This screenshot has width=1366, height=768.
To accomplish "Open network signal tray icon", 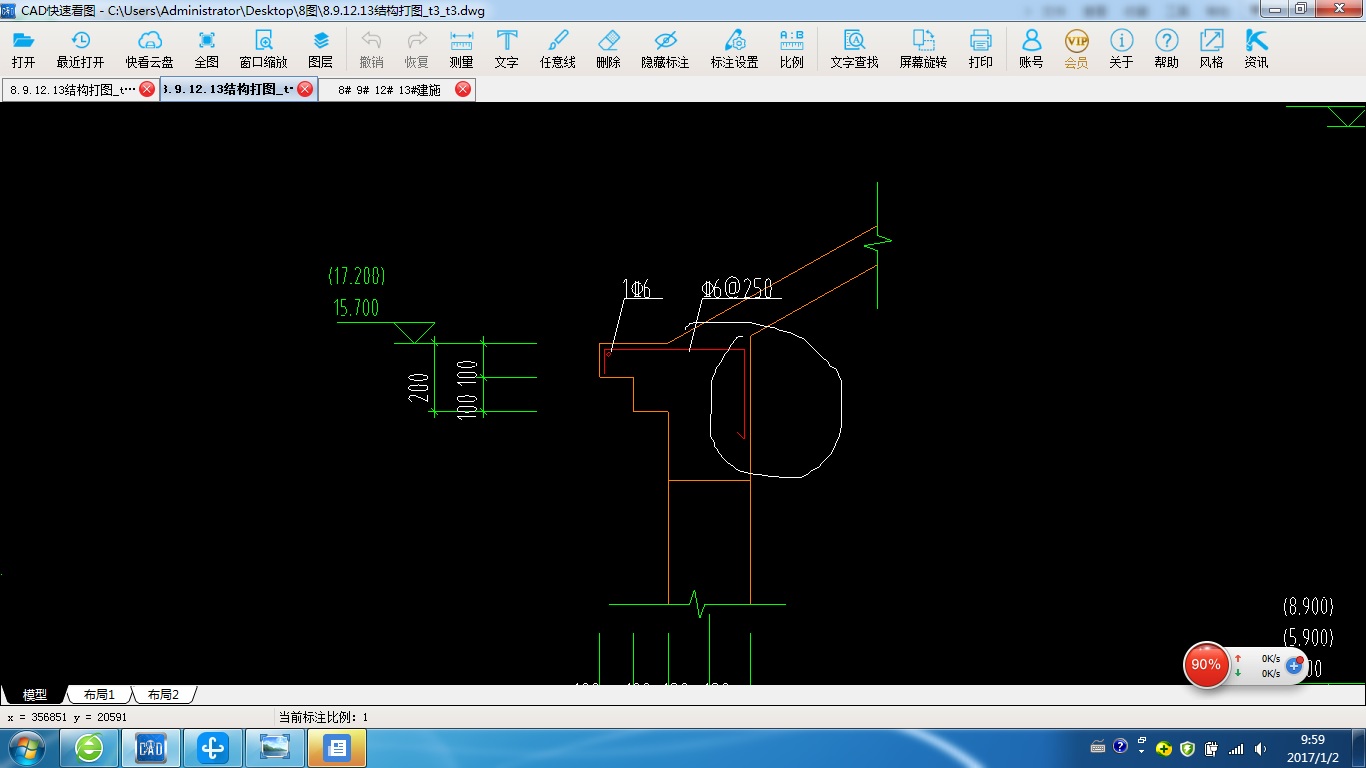I will 1236,749.
